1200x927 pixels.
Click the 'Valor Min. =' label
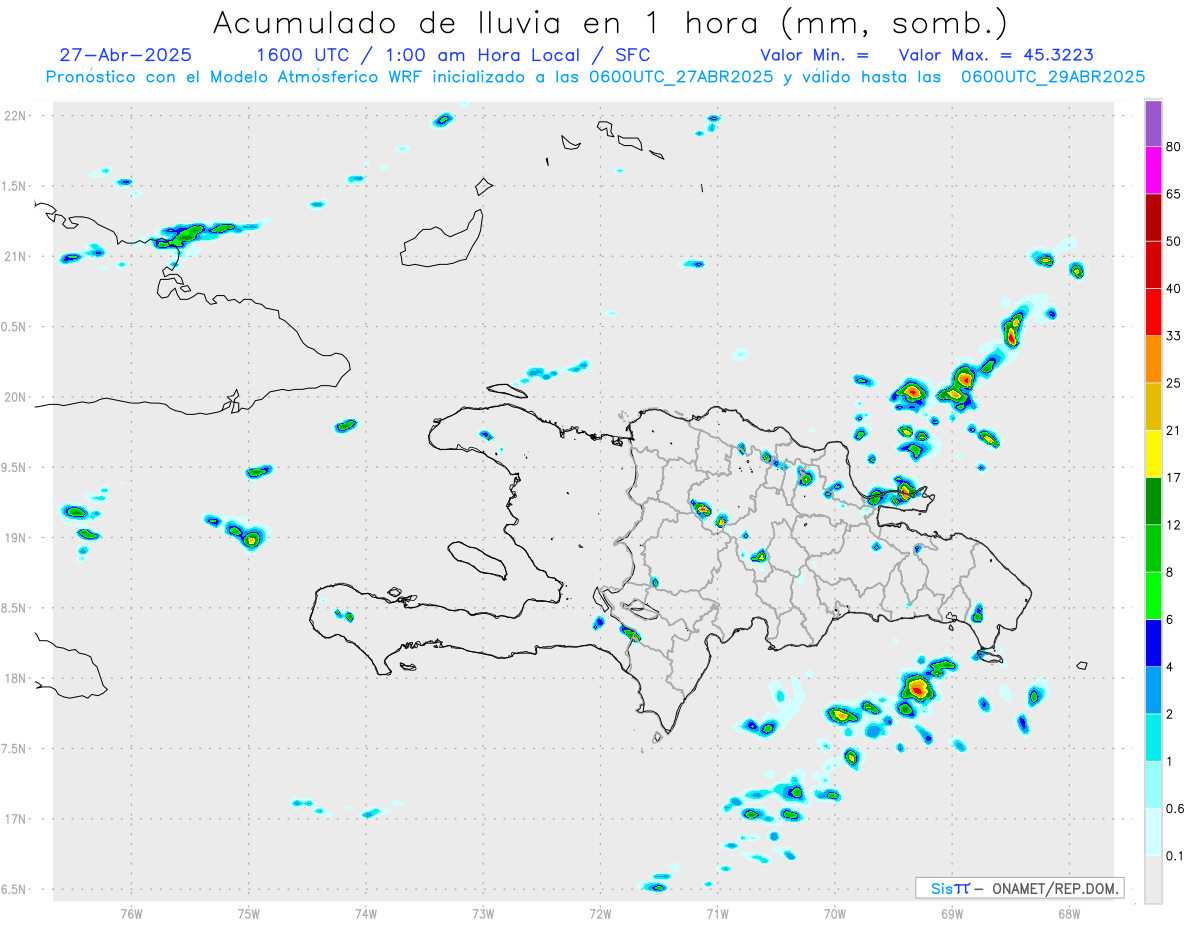click(x=815, y=55)
